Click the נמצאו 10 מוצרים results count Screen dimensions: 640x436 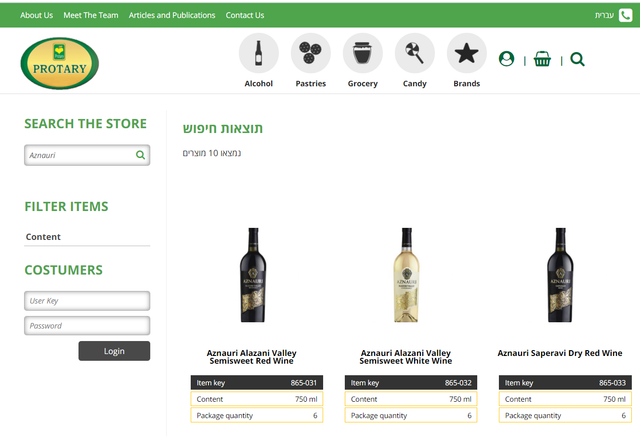click(x=212, y=153)
